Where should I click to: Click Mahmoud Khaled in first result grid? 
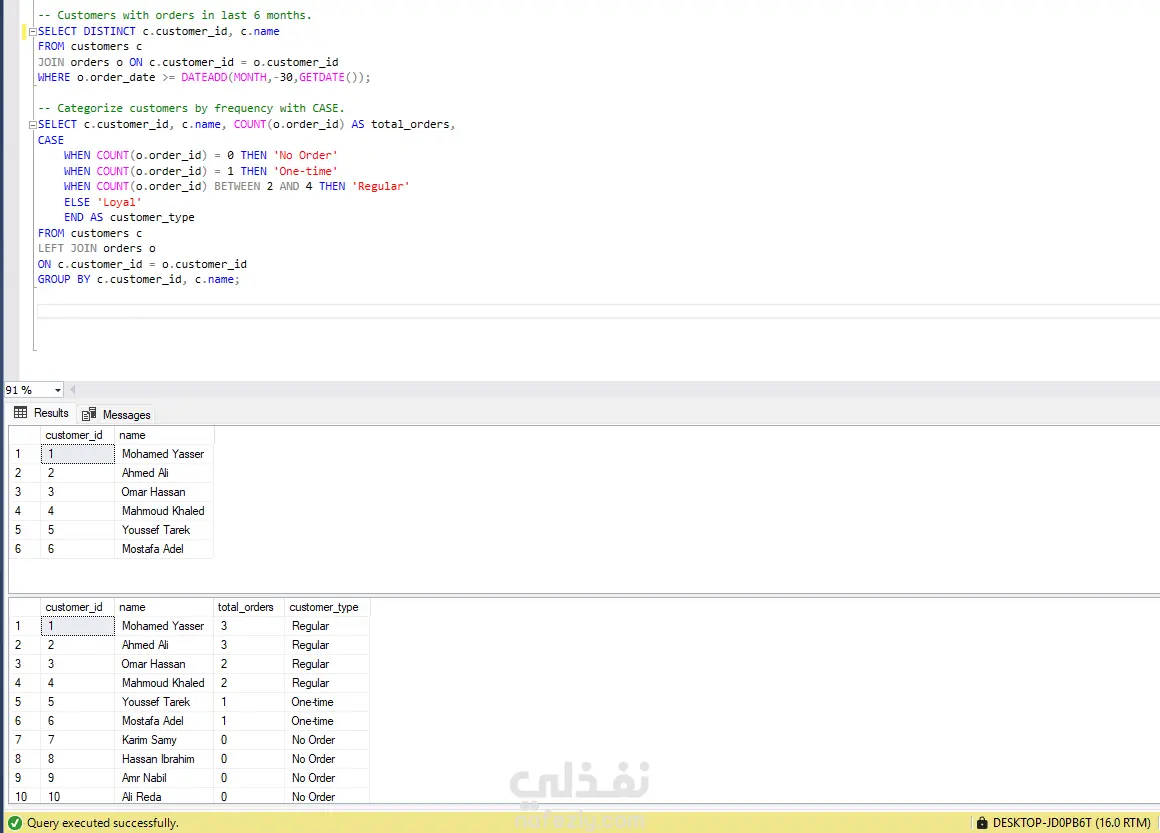click(163, 511)
